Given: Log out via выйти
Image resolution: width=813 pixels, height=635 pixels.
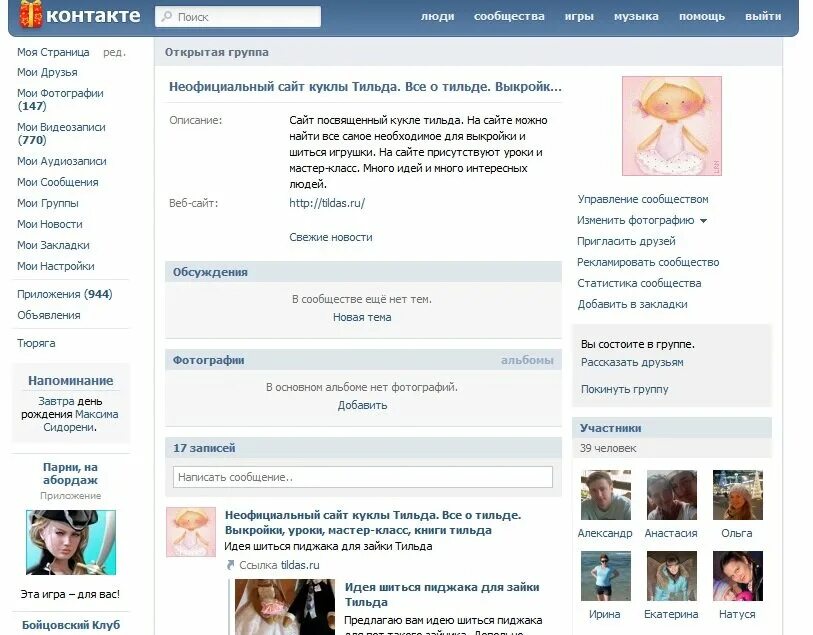Looking at the screenshot, I should click(763, 16).
